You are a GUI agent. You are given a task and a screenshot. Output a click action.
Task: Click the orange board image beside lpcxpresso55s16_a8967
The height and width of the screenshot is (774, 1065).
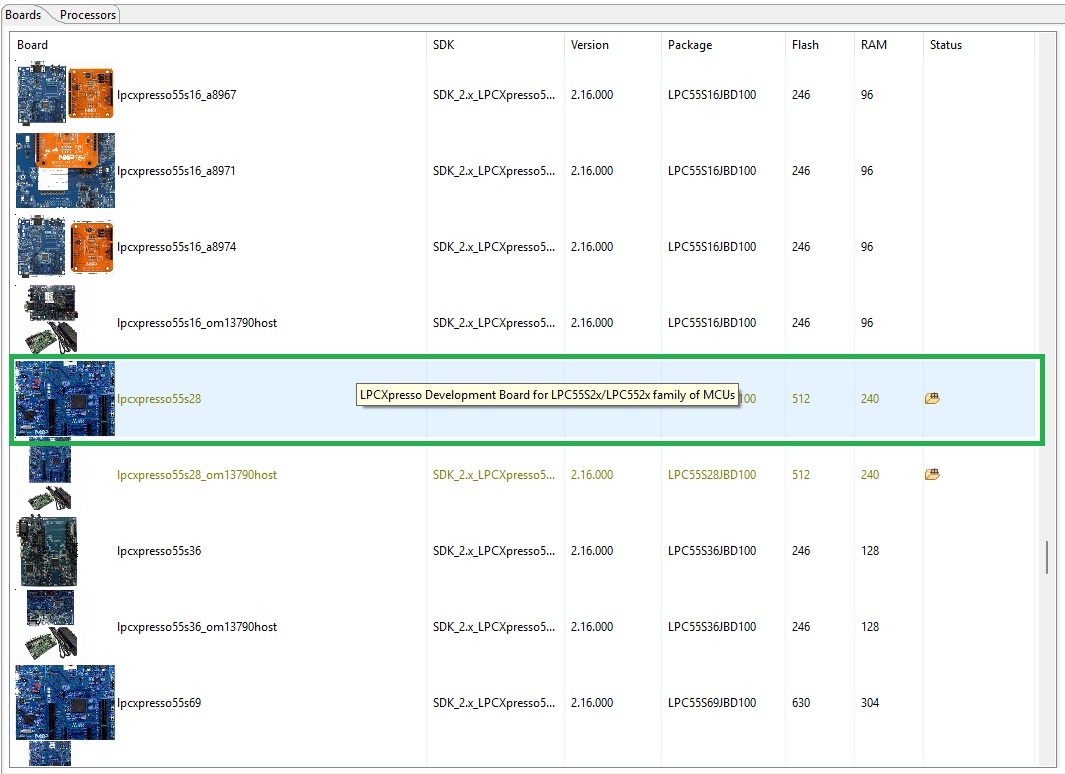point(91,93)
